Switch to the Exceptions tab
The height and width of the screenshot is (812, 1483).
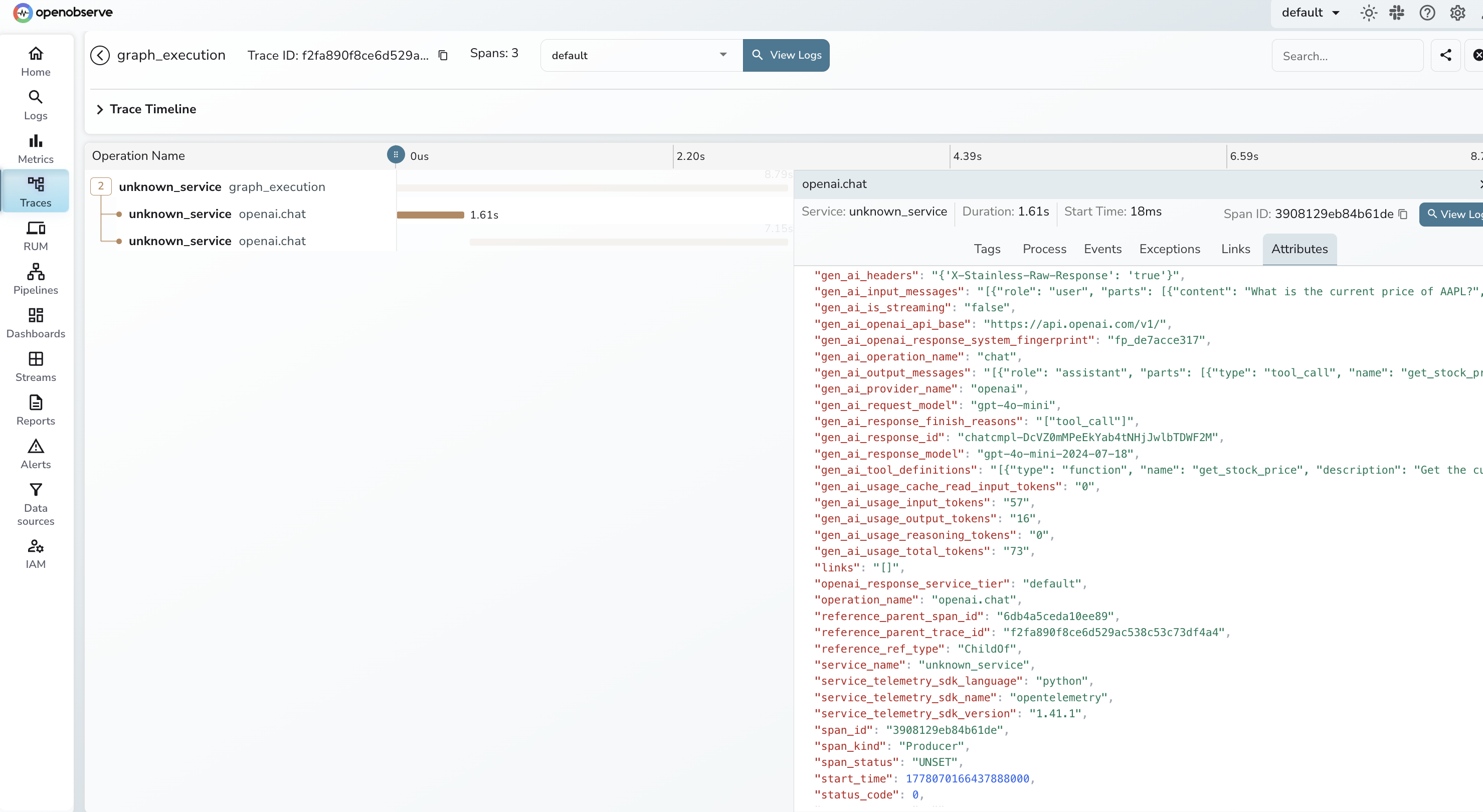[1169, 249]
